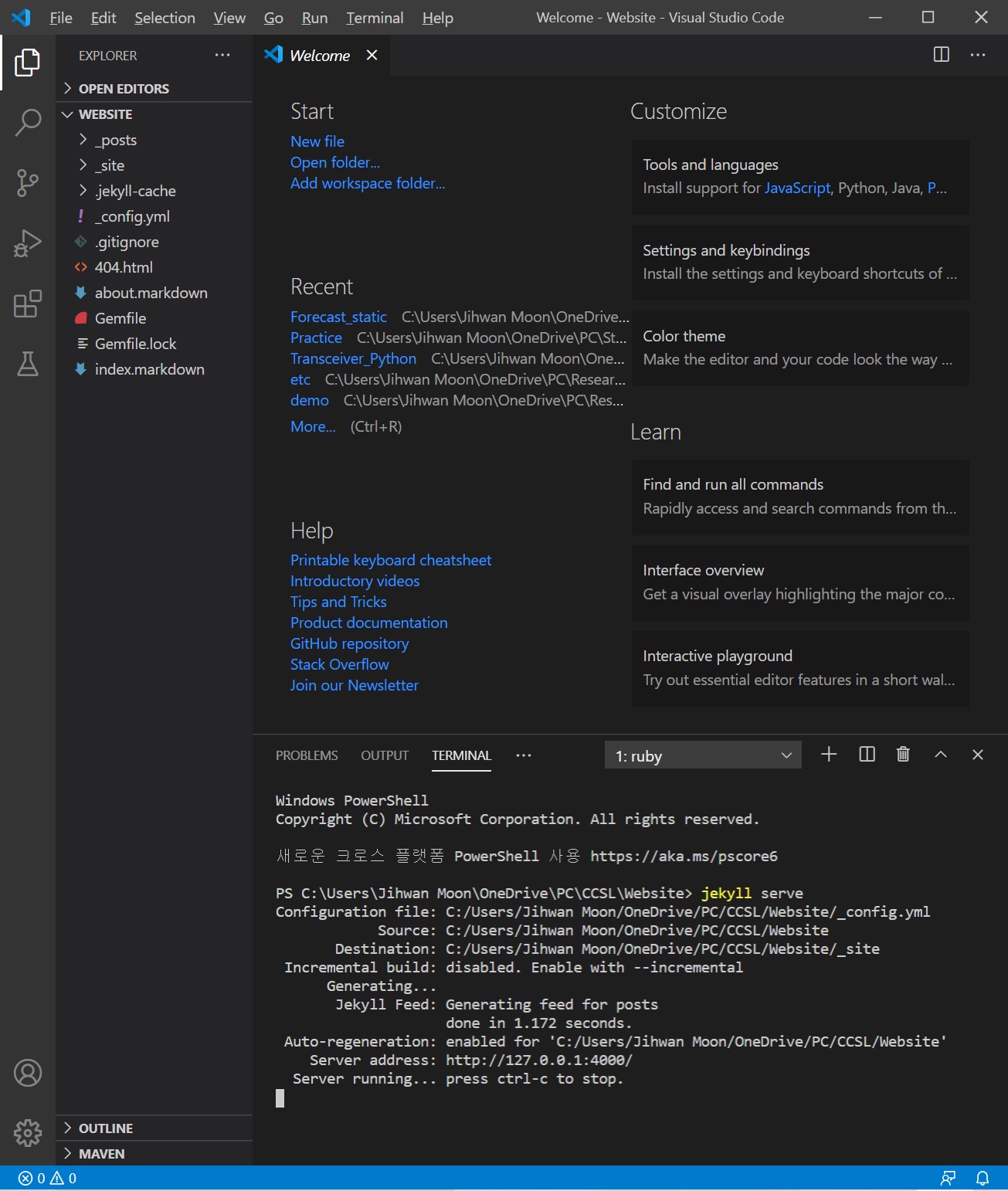The width and height of the screenshot is (1008, 1191).
Task: Click the feedback icon in status bar
Action: point(948,1179)
